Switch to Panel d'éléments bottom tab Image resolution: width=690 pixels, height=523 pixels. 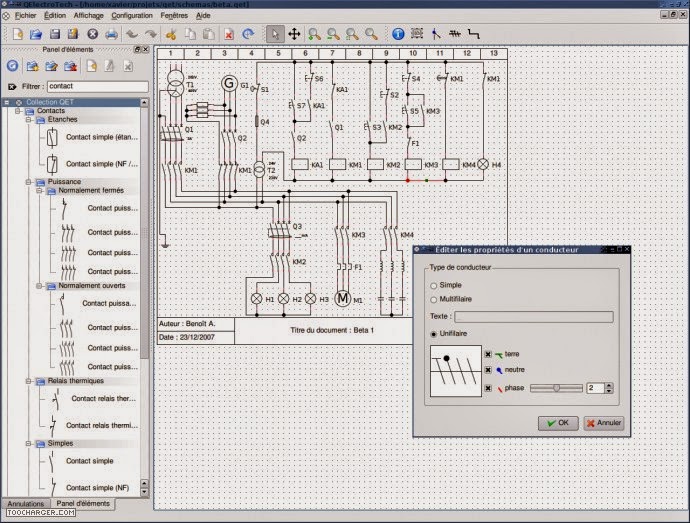(x=83, y=503)
